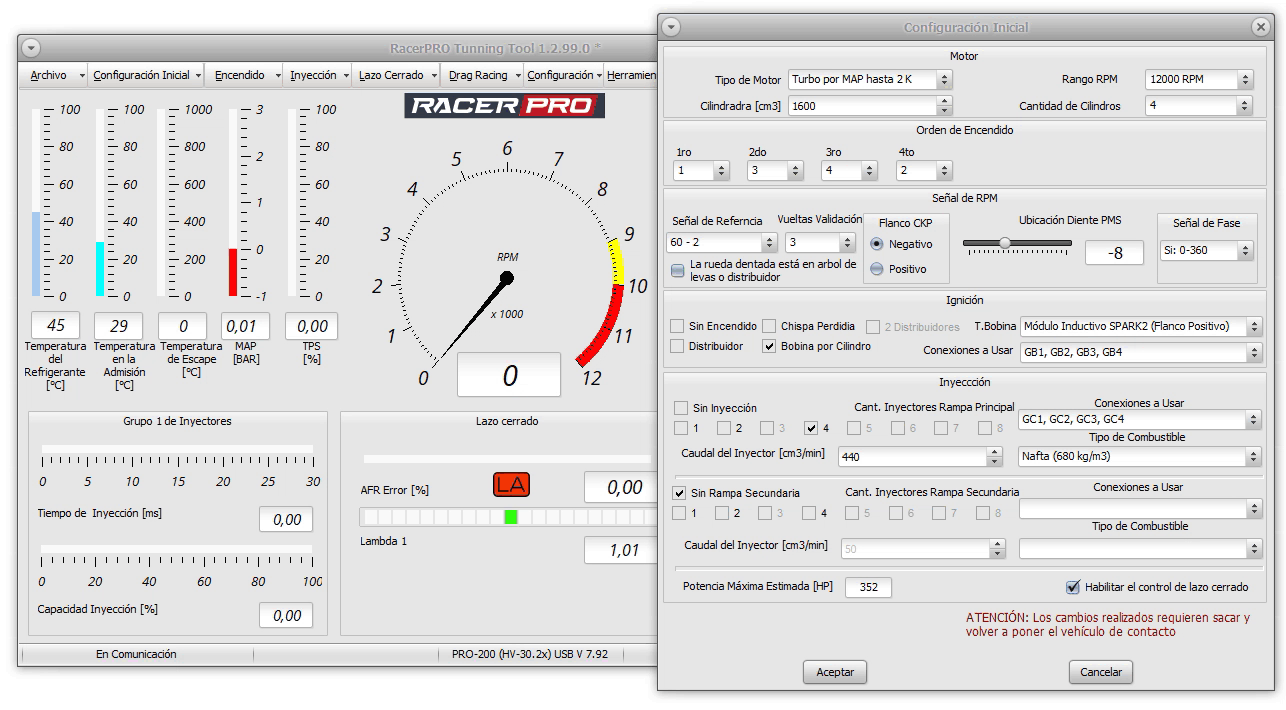This screenshot has height=710, width=1286.
Task: Open the T.Bobina module dropdown
Action: (1141, 326)
